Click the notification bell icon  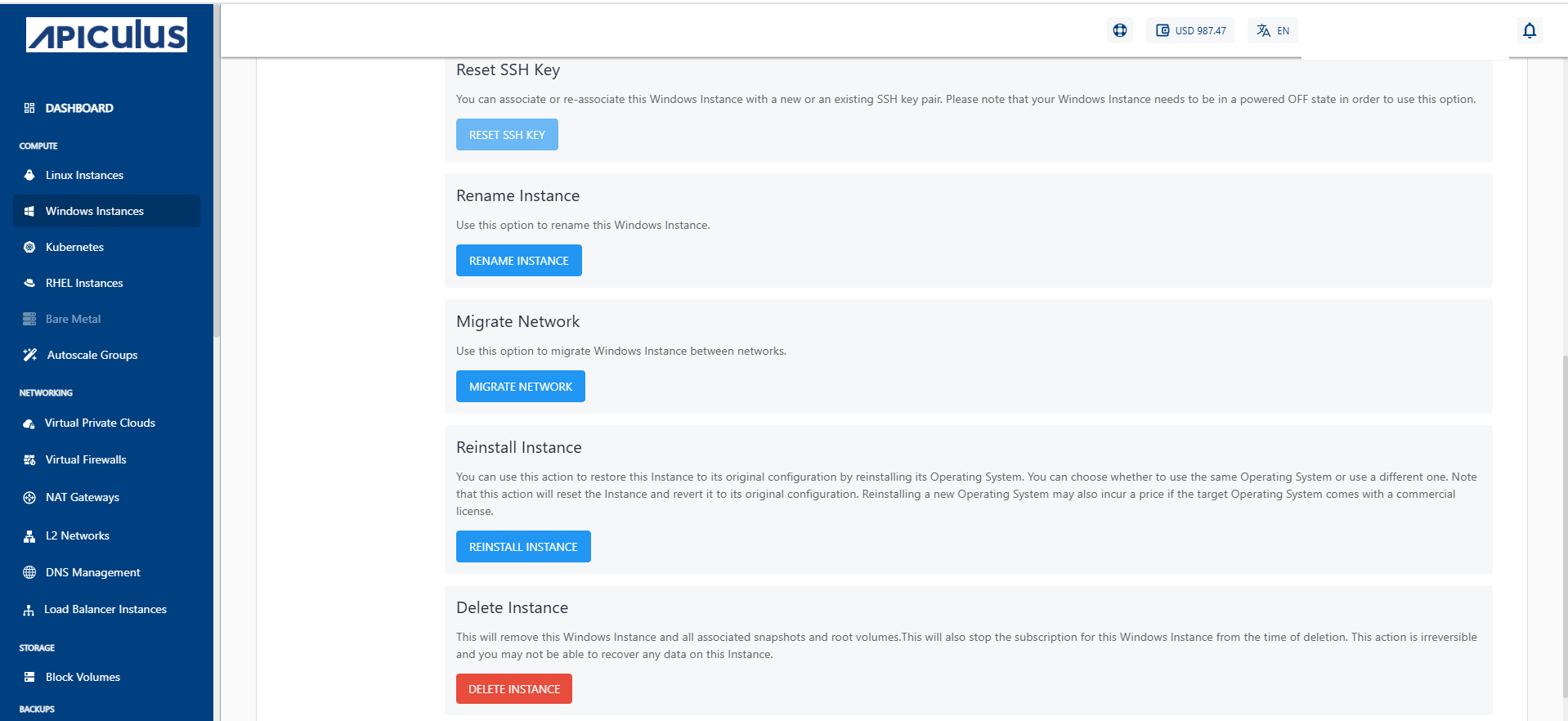1529,31
